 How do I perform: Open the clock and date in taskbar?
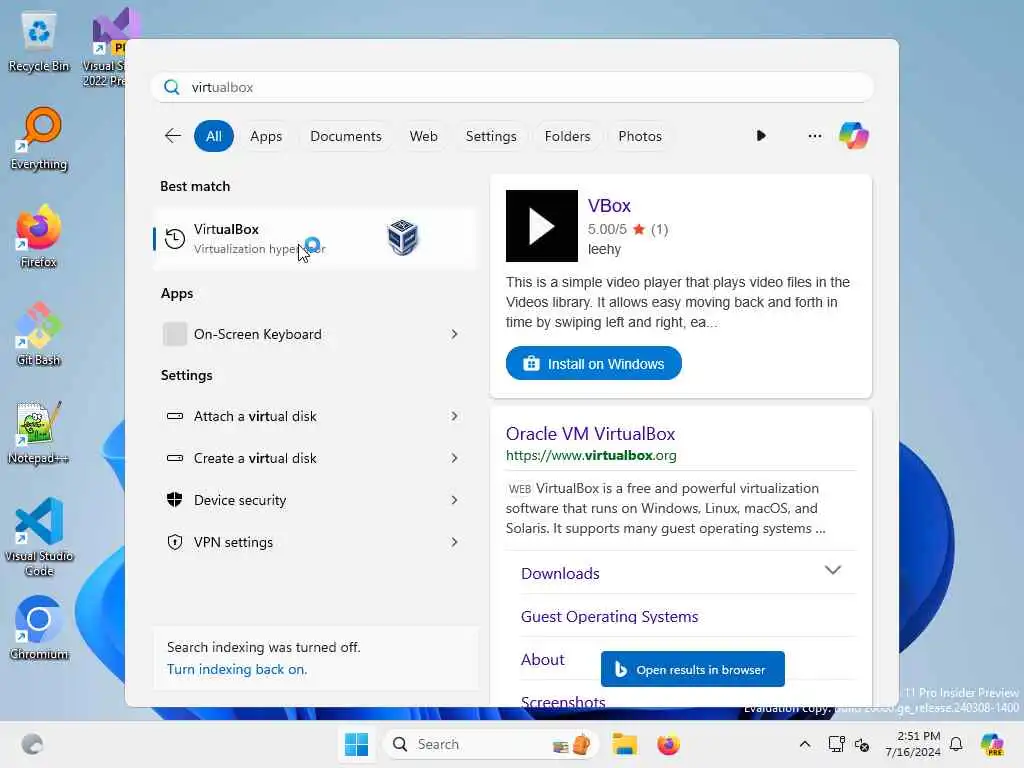click(x=913, y=744)
